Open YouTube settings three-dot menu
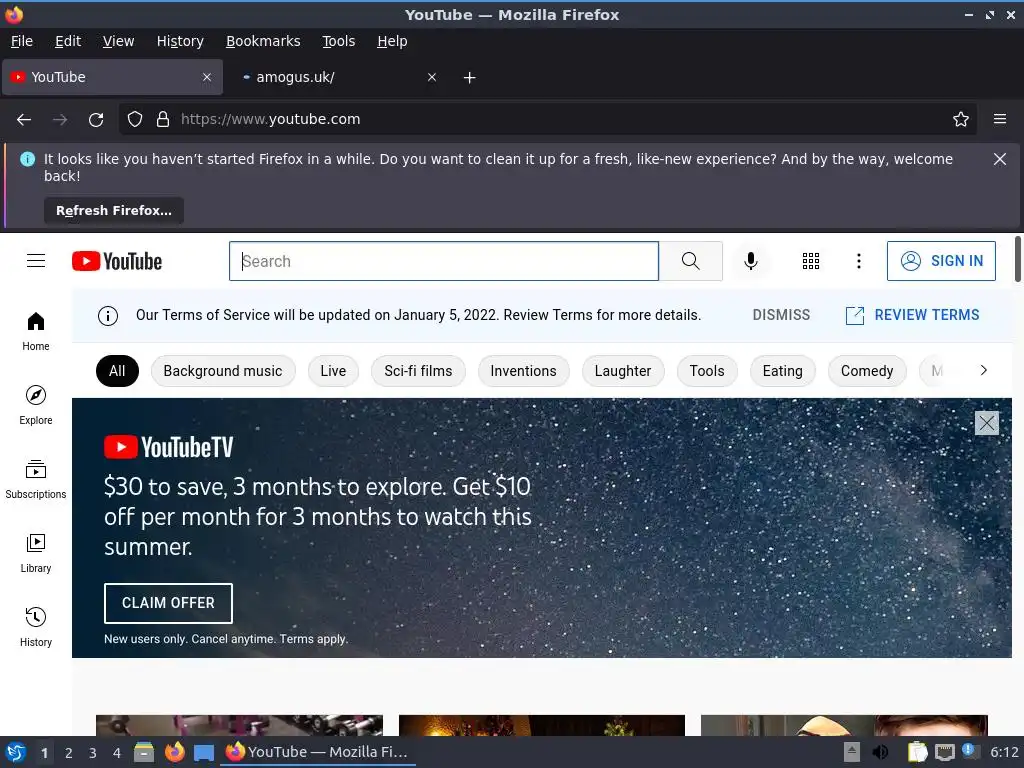Viewport: 1024px width, 768px height. [x=859, y=261]
